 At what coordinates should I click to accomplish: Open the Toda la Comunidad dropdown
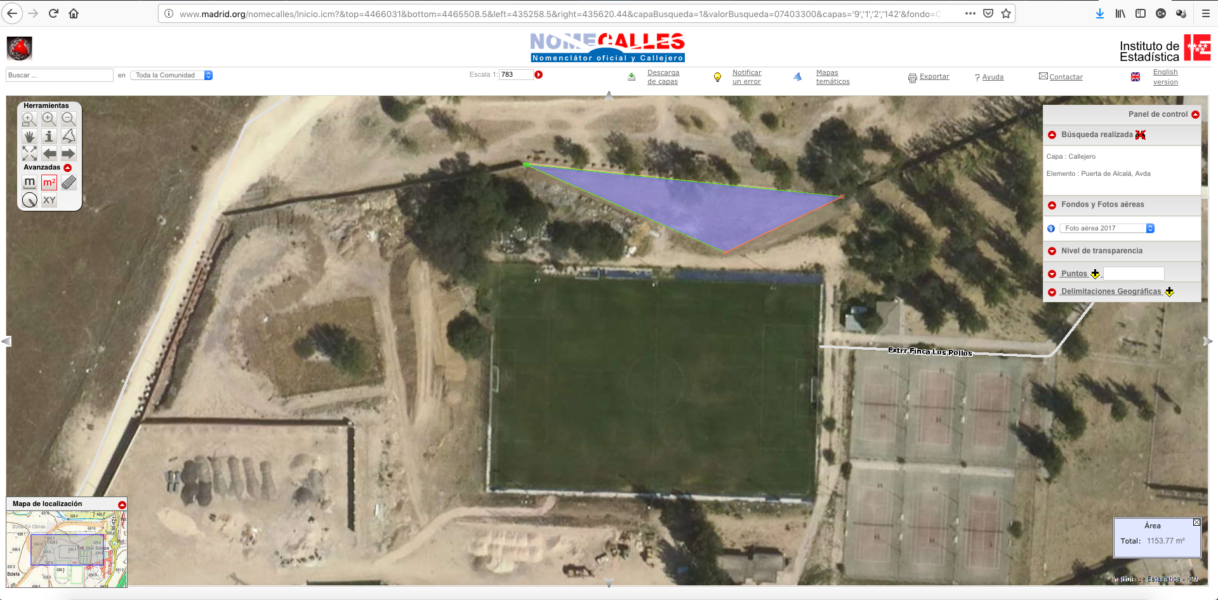172,75
